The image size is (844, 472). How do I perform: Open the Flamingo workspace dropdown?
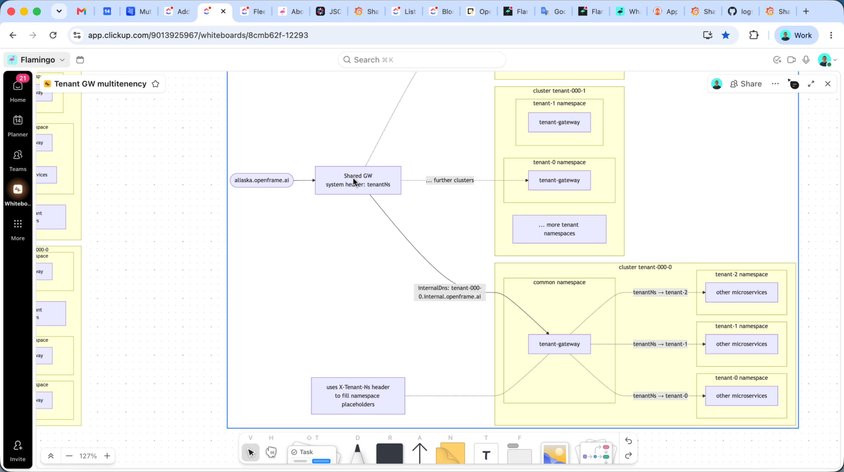click(x=37, y=60)
